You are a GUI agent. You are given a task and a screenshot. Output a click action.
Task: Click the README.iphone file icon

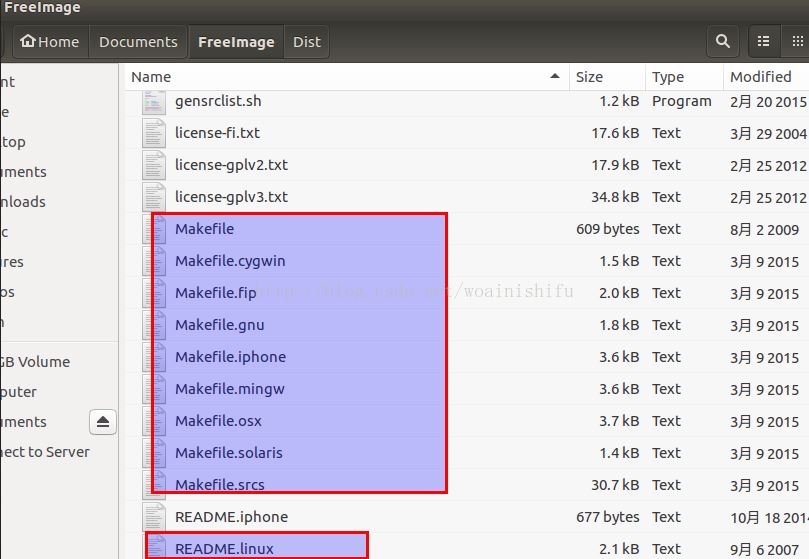[x=154, y=517]
